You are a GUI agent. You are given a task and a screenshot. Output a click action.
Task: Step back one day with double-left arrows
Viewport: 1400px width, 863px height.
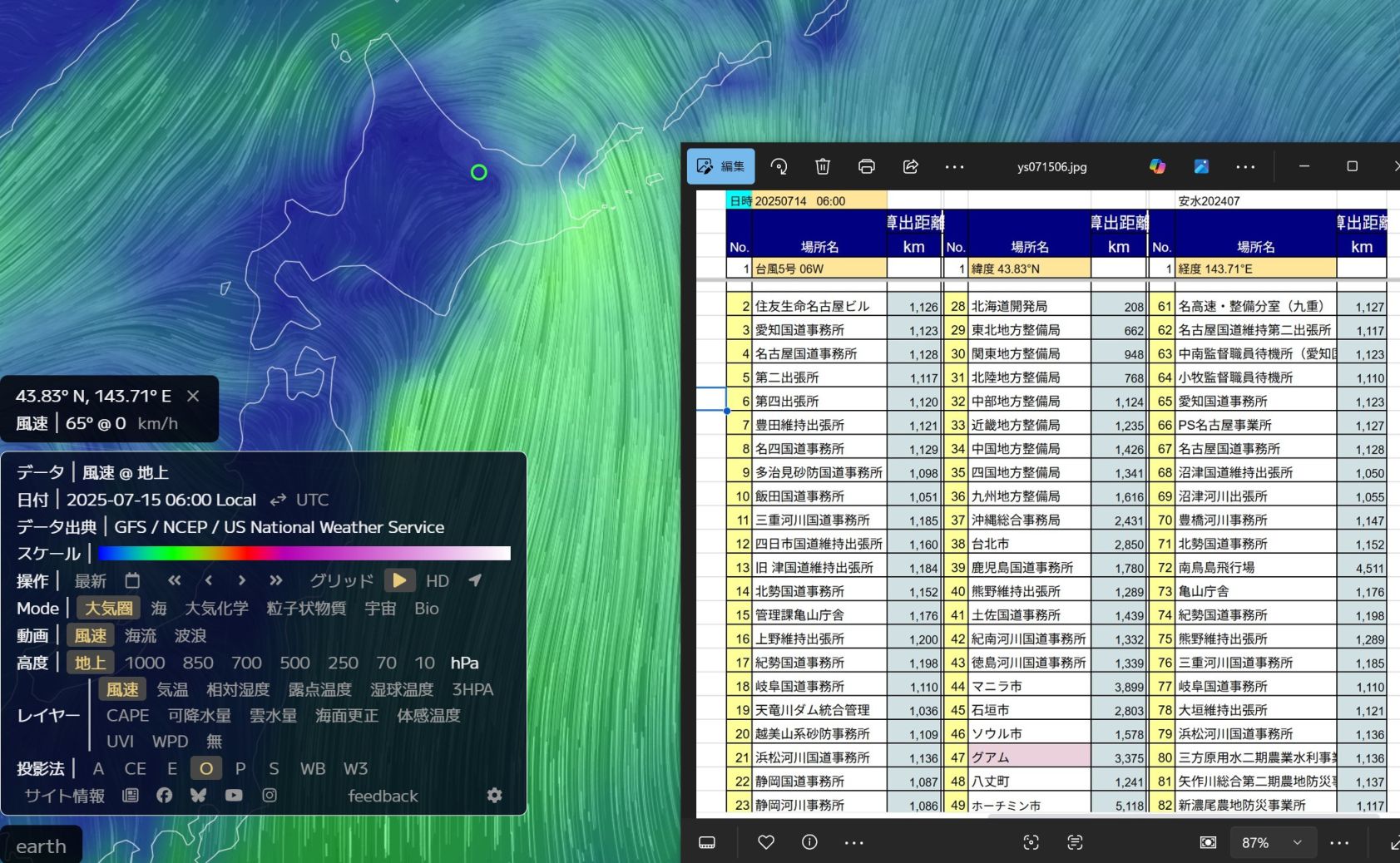tap(174, 580)
